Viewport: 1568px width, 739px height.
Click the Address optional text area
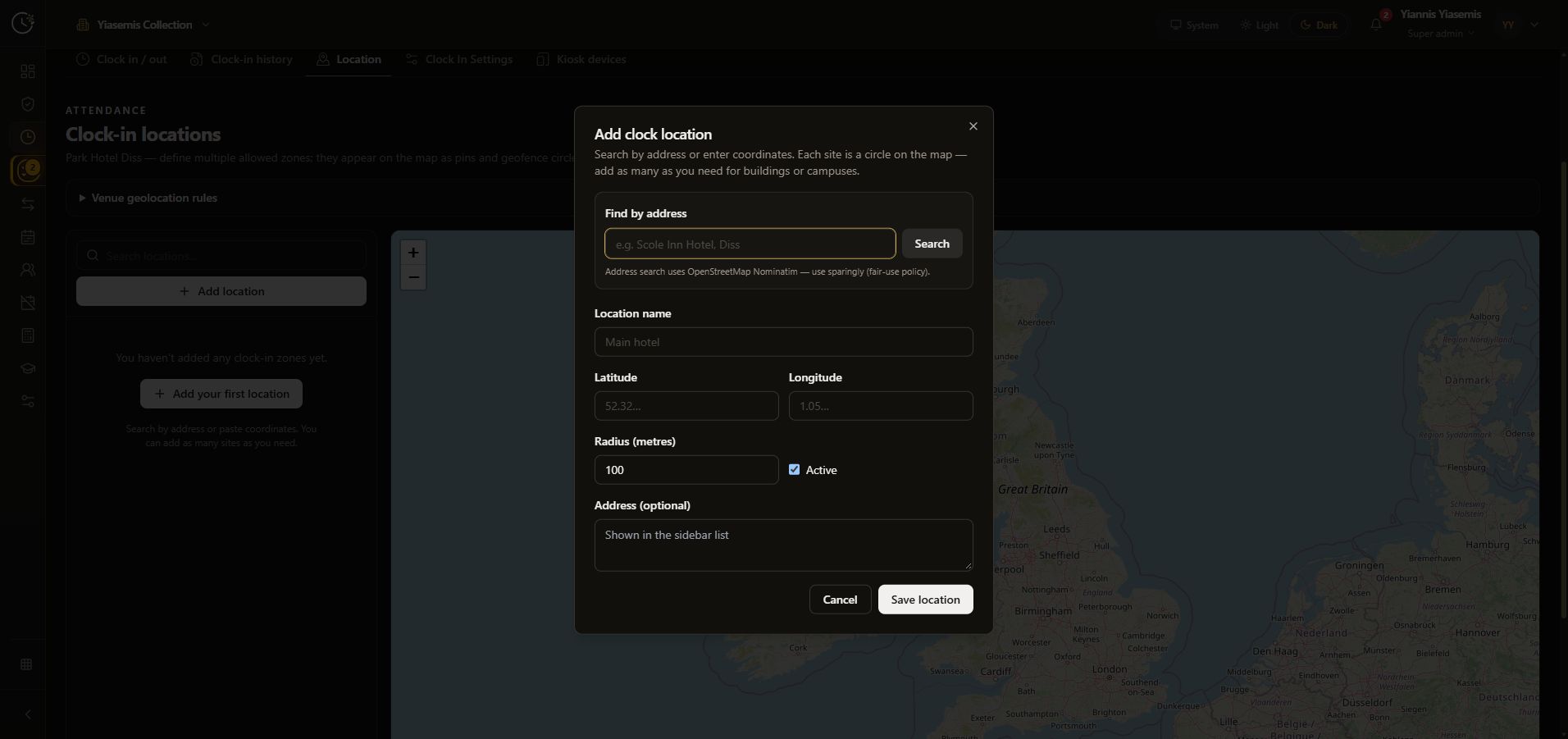pos(783,545)
